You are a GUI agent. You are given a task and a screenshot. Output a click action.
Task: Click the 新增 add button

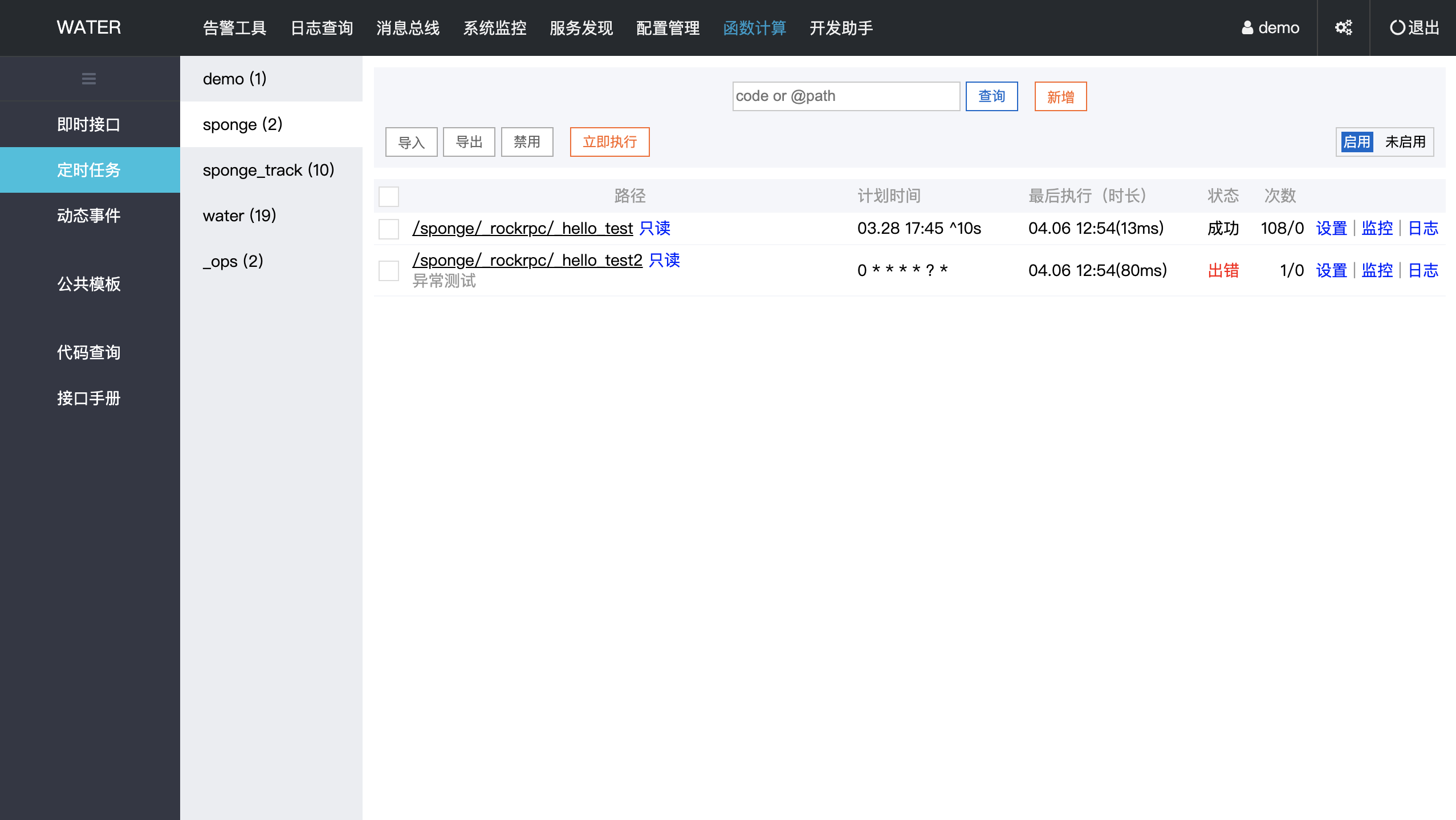[x=1060, y=96]
